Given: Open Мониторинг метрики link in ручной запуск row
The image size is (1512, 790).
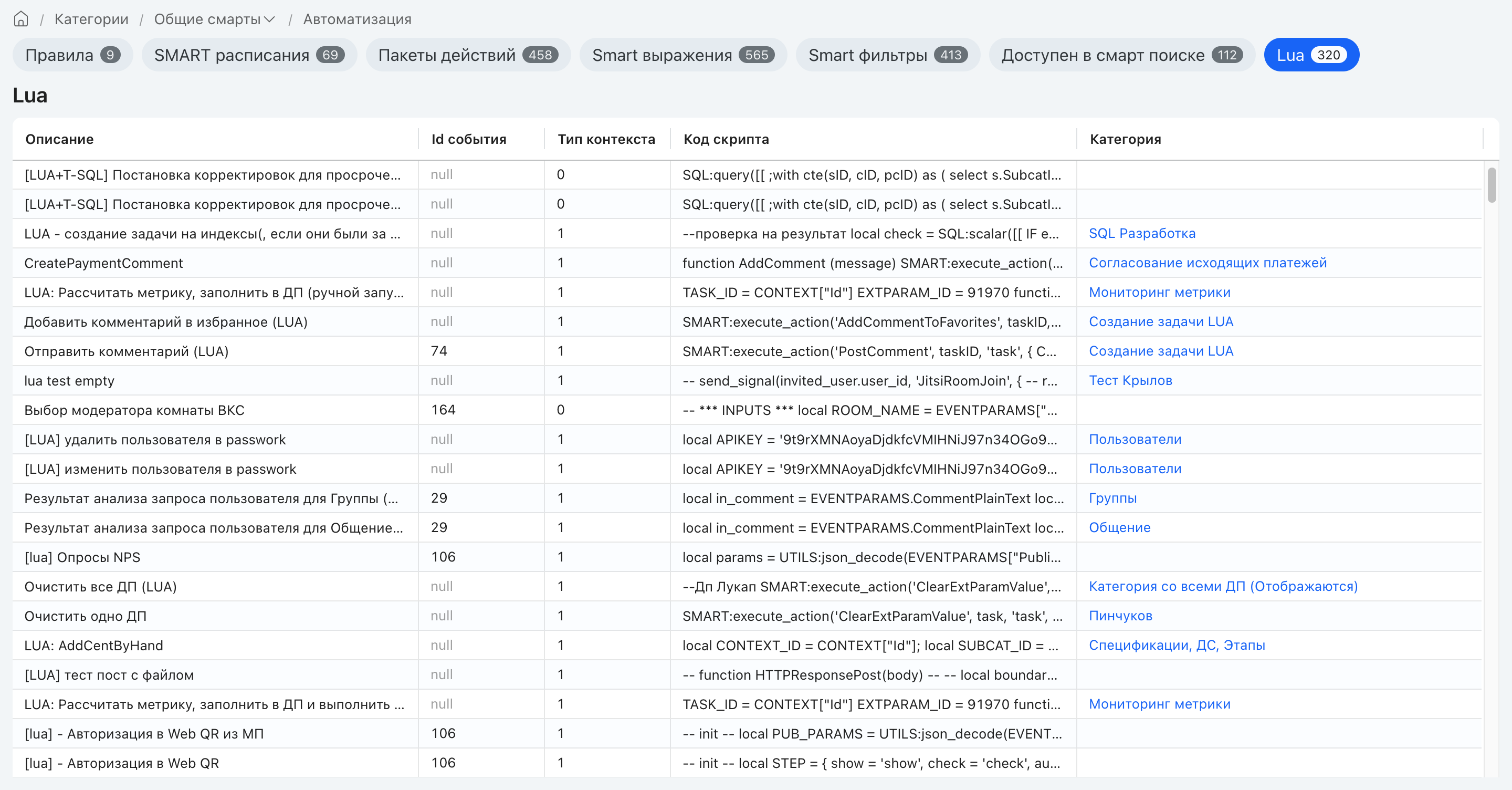Looking at the screenshot, I should 1159,293.
